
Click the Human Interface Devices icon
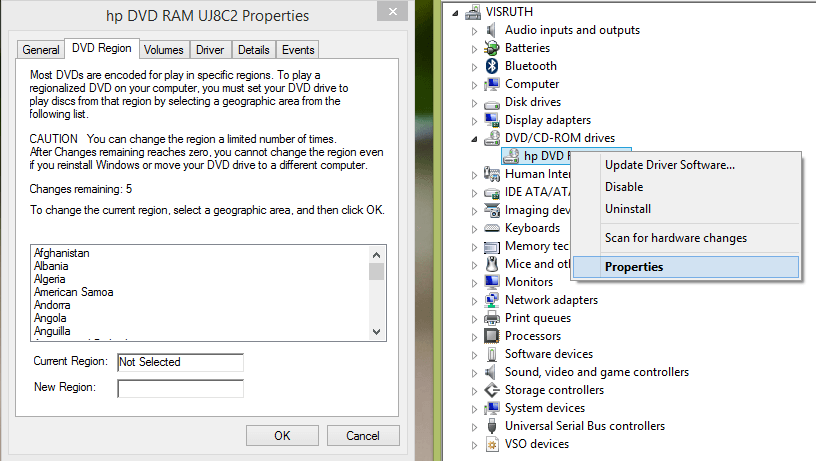click(492, 174)
